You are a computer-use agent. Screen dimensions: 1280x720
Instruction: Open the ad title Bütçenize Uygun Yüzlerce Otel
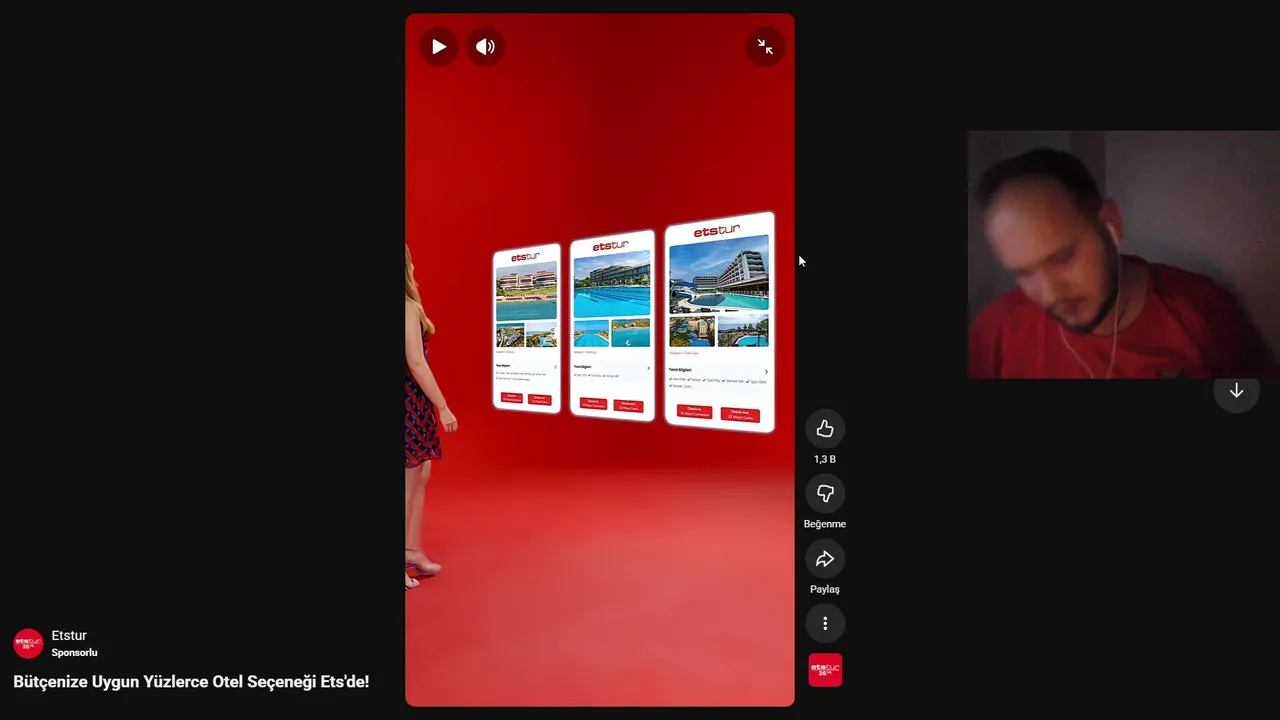tap(191, 682)
